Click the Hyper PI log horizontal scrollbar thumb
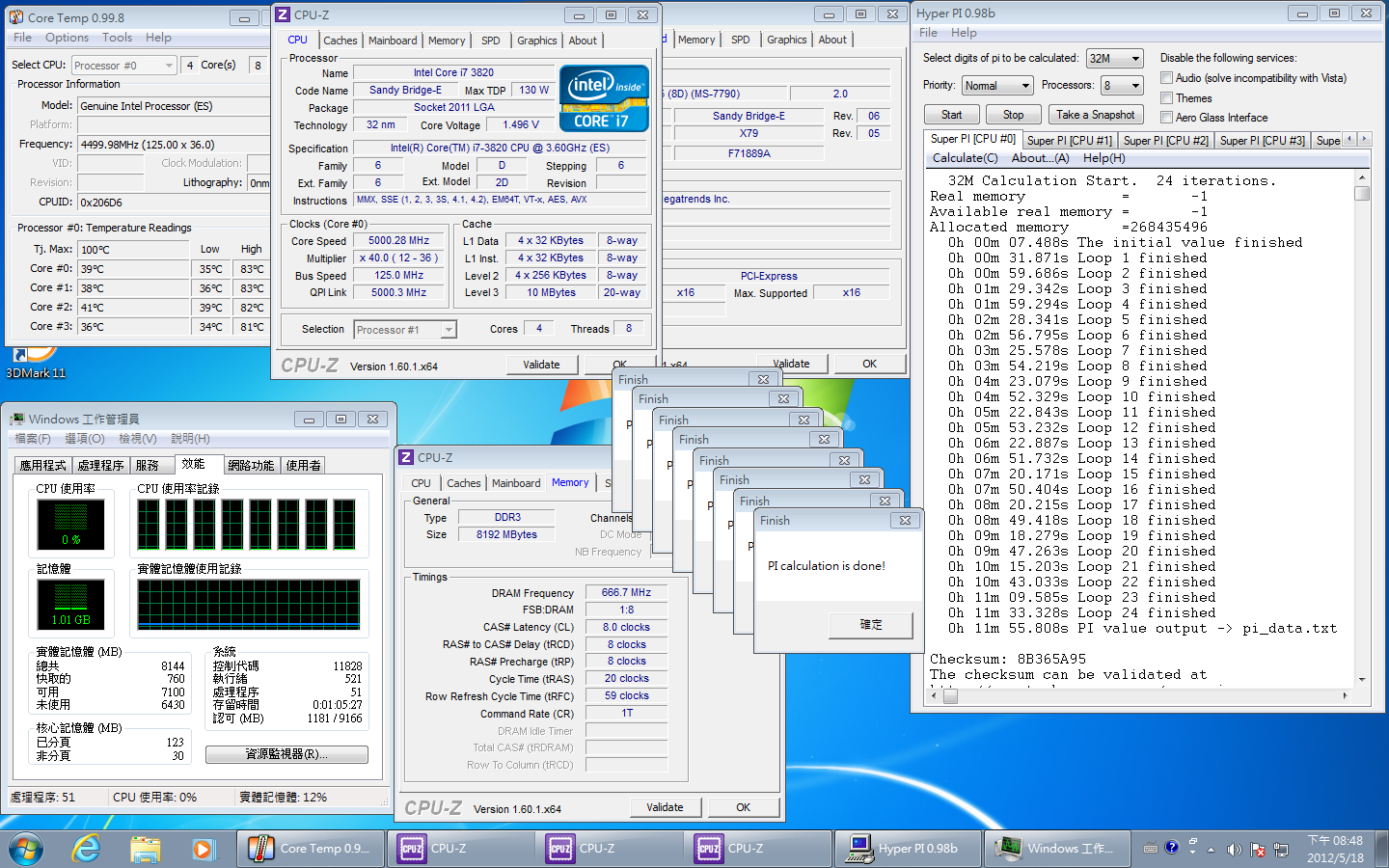This screenshot has height=868, width=1389. tap(950, 695)
